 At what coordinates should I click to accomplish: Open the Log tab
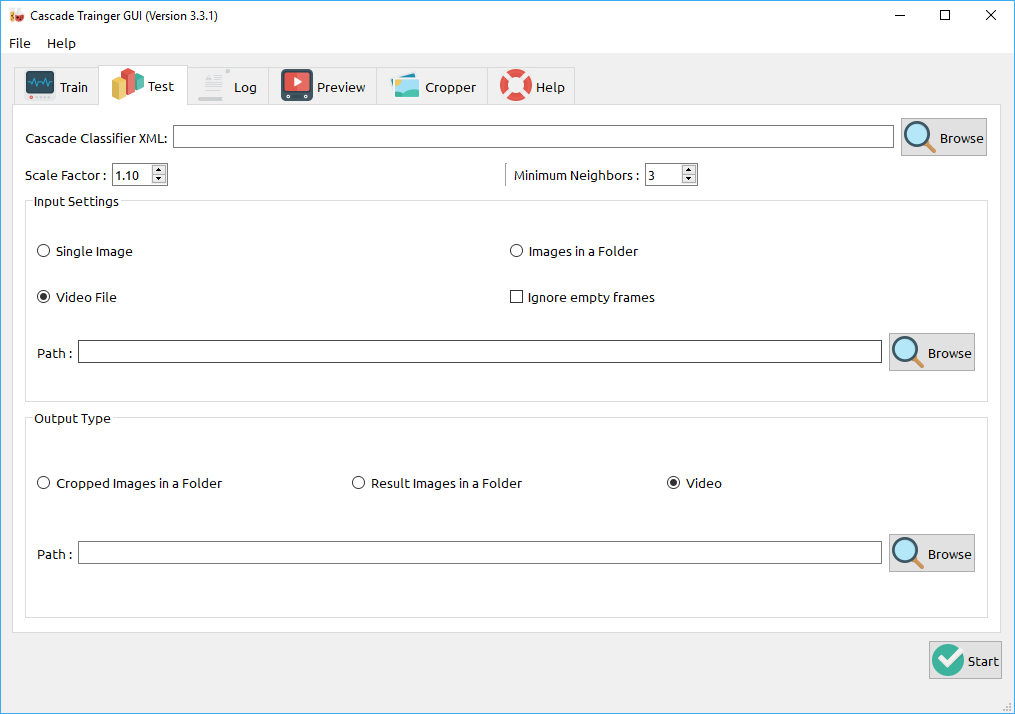(228, 86)
